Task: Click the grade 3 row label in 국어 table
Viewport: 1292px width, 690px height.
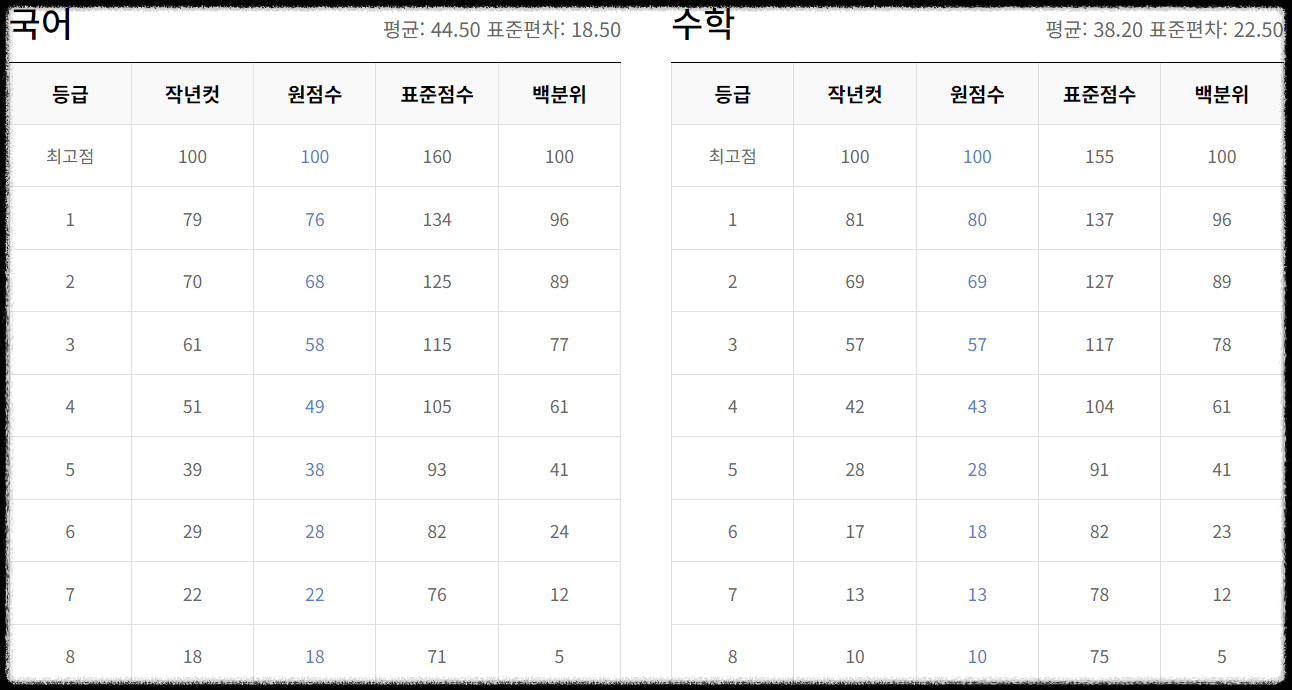Action: tap(70, 344)
